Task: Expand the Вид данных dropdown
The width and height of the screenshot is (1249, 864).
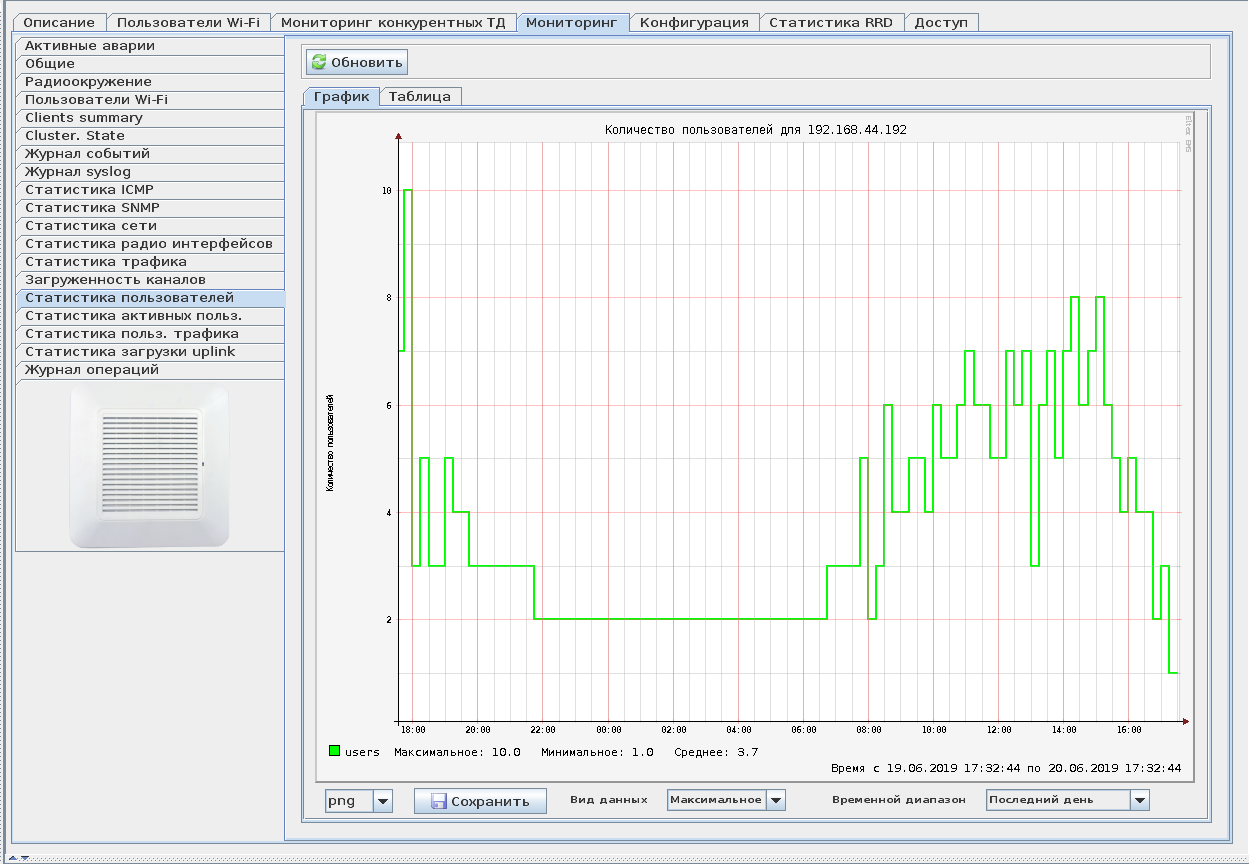Action: click(x=774, y=800)
